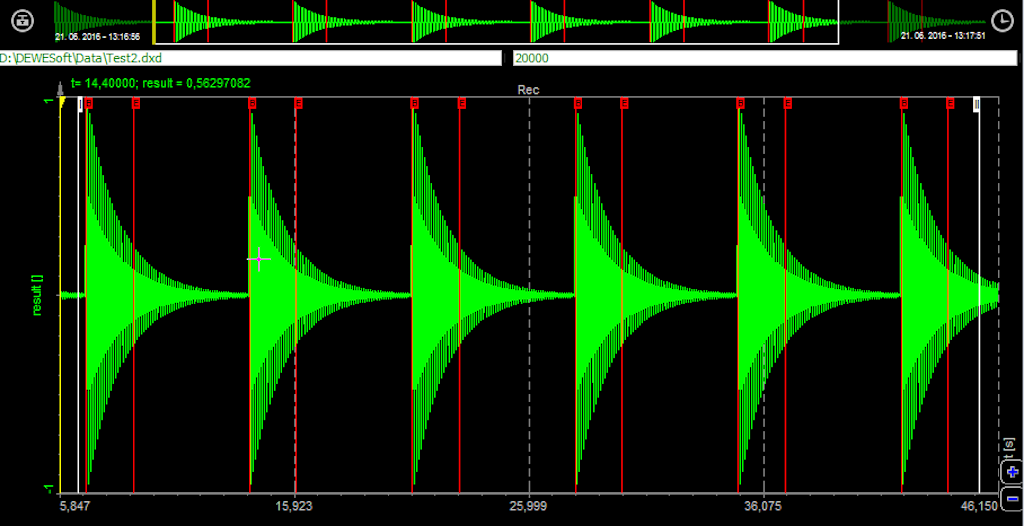Screen dimensions: 1024x526
Task: Select the fifth red B trigger marker
Action: (741, 103)
